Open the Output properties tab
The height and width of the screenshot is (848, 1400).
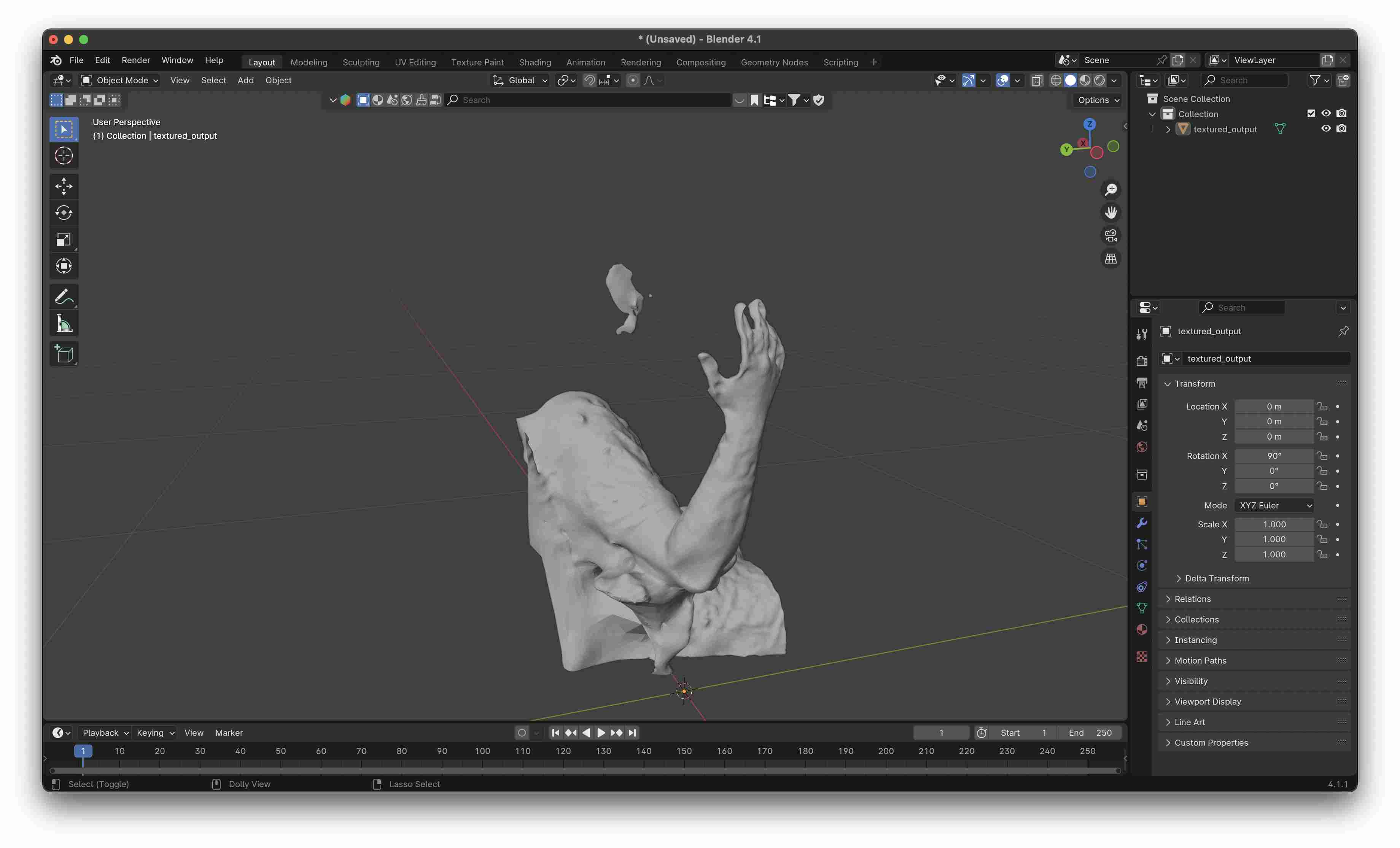(x=1141, y=383)
